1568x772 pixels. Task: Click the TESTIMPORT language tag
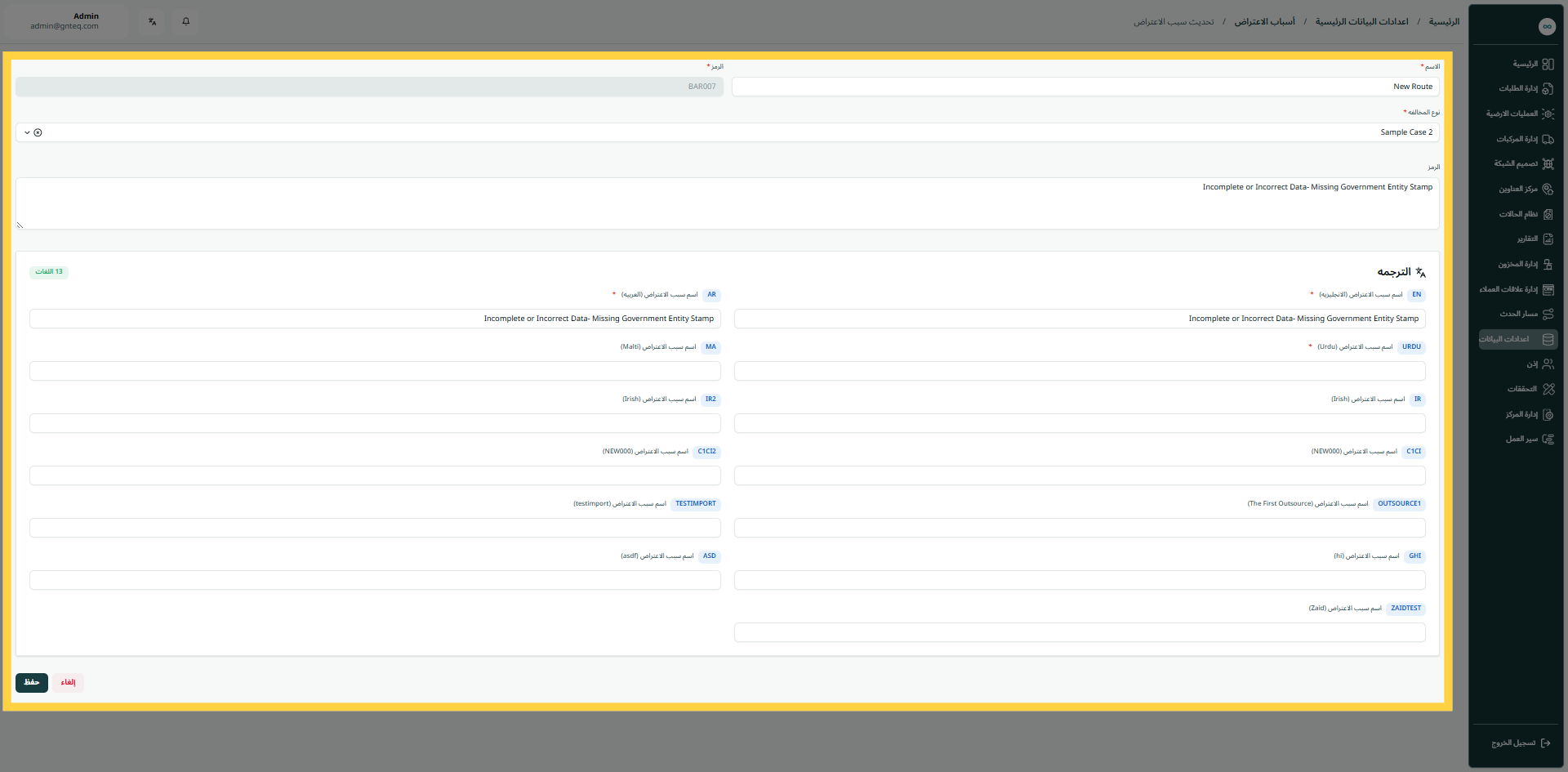696,504
